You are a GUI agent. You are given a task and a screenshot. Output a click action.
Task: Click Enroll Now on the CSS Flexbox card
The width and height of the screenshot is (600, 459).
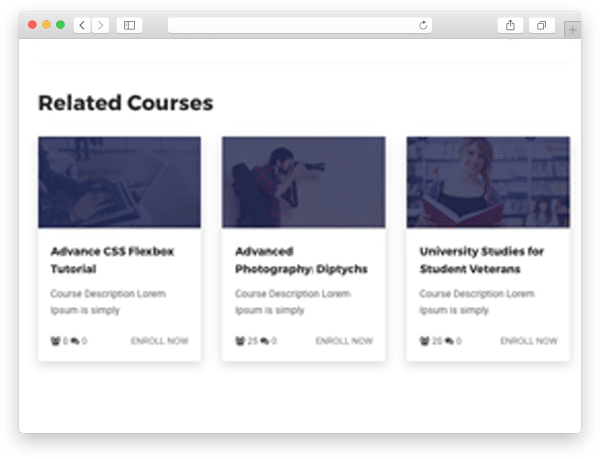pos(159,341)
